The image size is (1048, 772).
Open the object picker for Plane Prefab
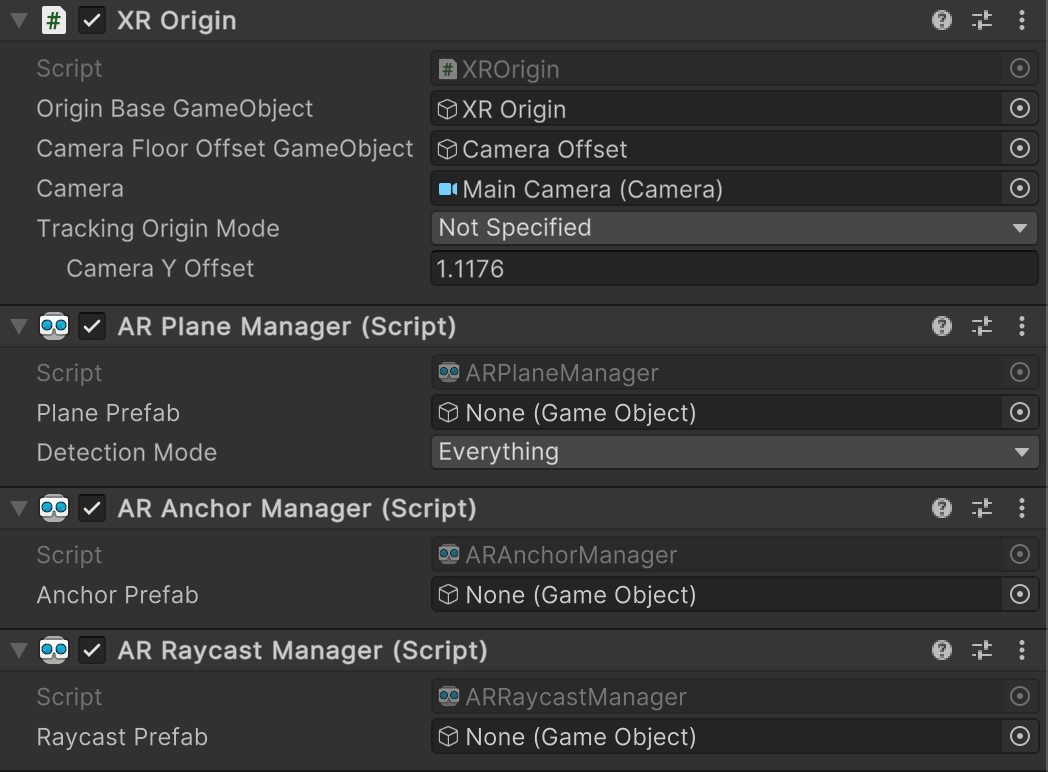pyautogui.click(x=1020, y=412)
